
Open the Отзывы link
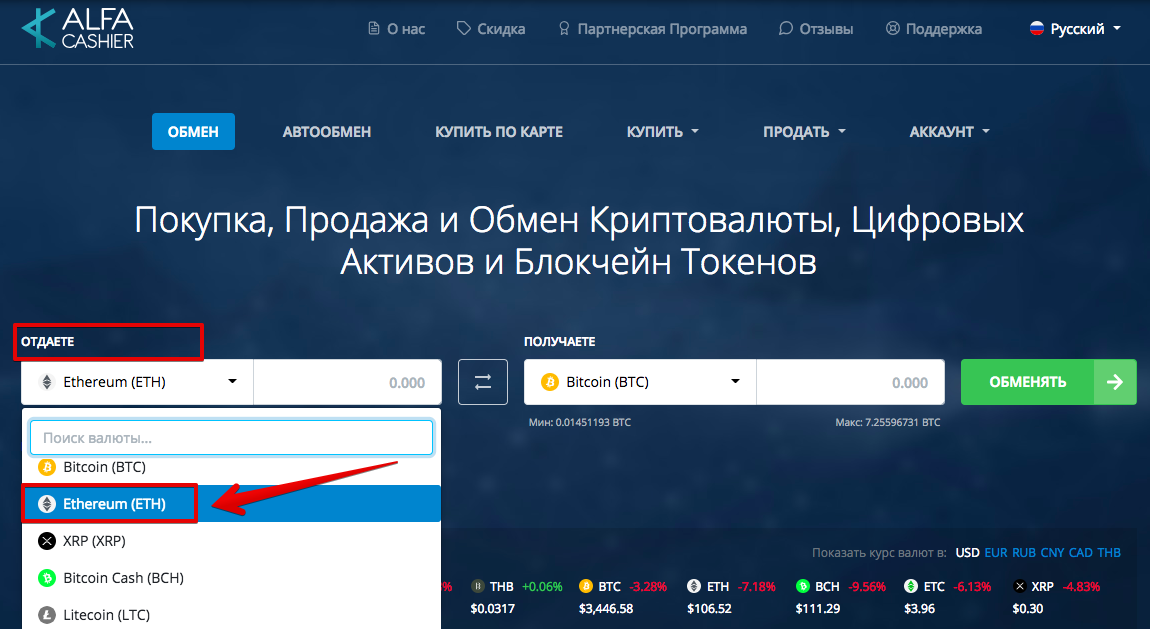point(816,29)
